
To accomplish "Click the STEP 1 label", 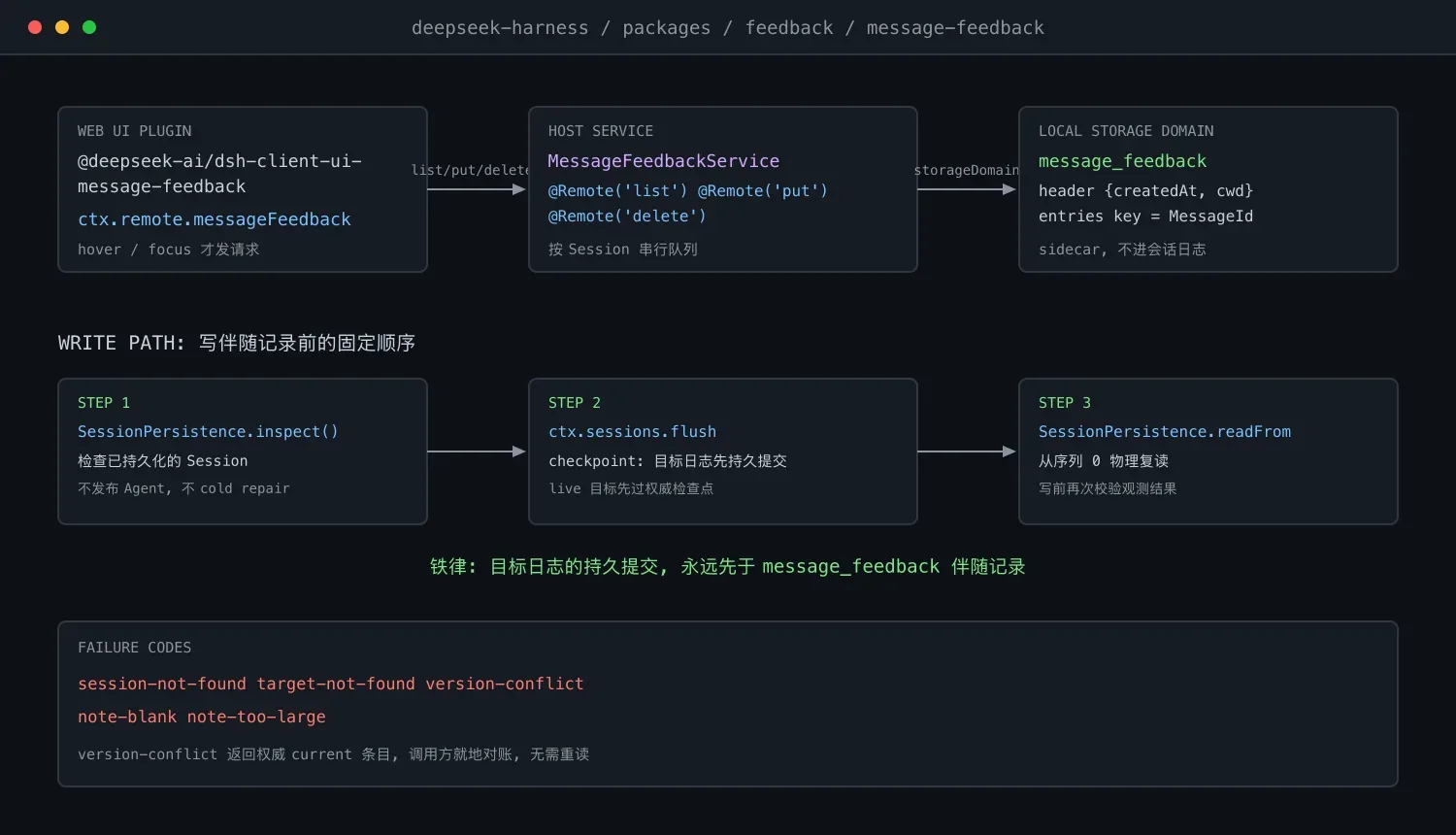I will tap(104, 403).
